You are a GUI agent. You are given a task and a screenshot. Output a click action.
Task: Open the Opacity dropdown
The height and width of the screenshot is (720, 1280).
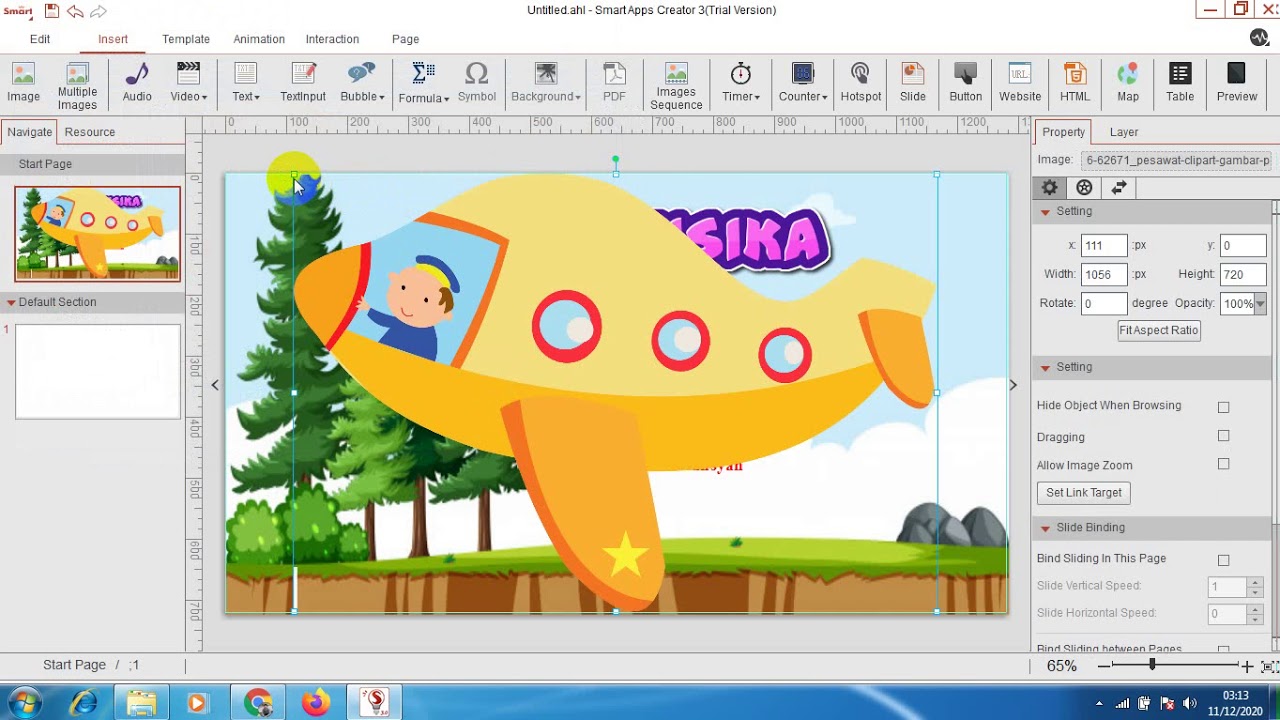pos(1260,304)
